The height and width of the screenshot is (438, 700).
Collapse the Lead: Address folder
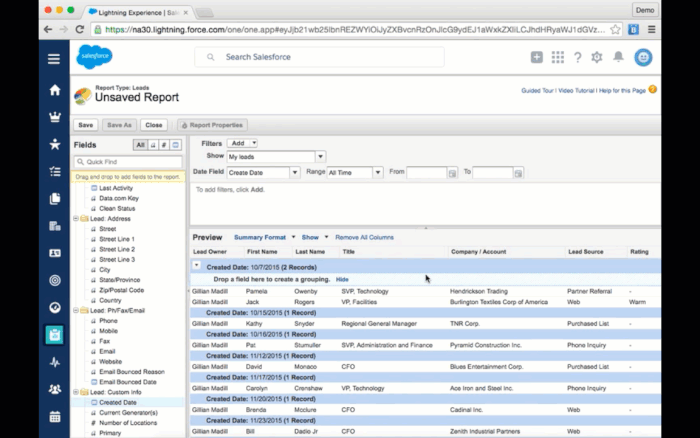click(76, 218)
